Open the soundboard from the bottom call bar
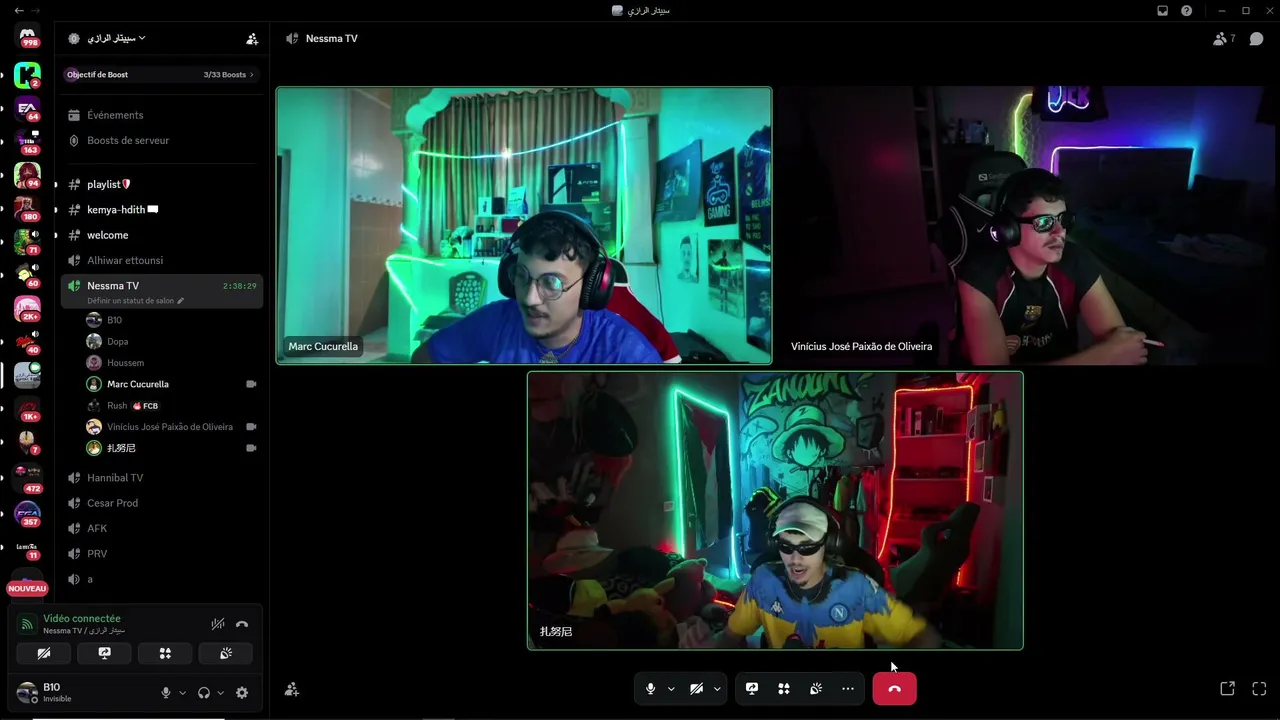The image size is (1280, 720). point(816,688)
